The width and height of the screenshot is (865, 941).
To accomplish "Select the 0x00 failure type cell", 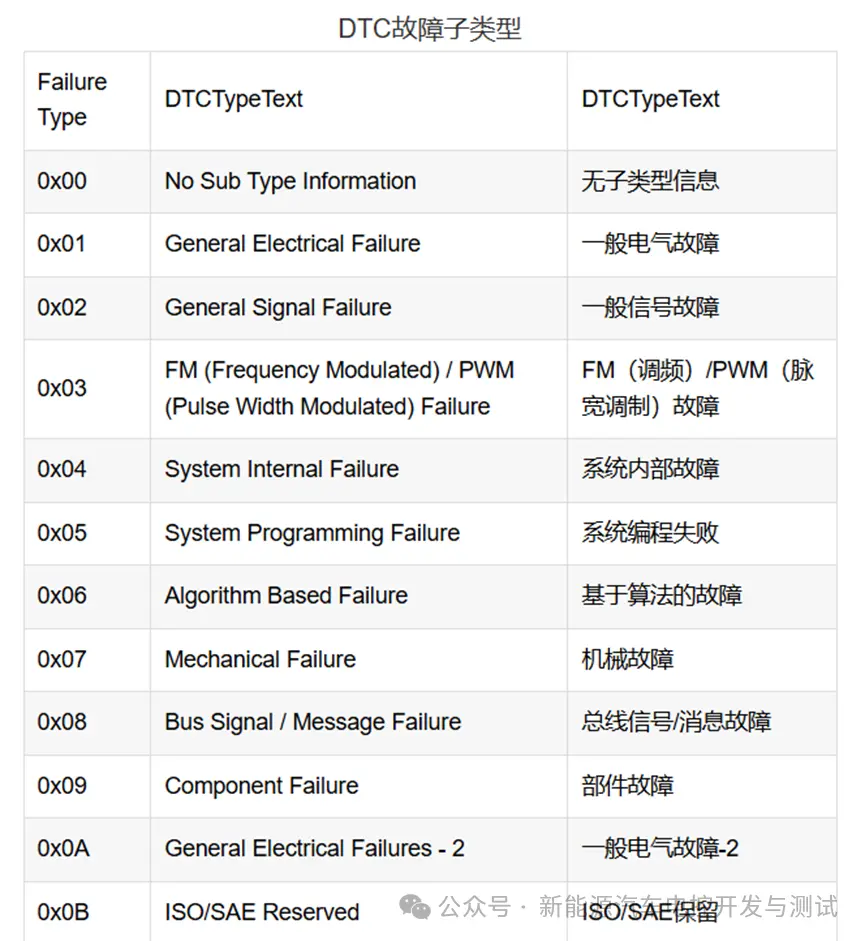I will [87, 181].
